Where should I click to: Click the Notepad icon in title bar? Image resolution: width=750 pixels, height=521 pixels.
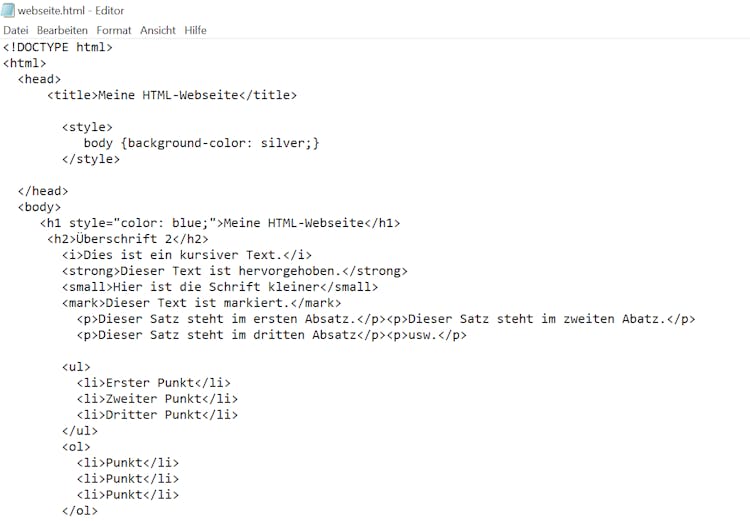[x=8, y=10]
